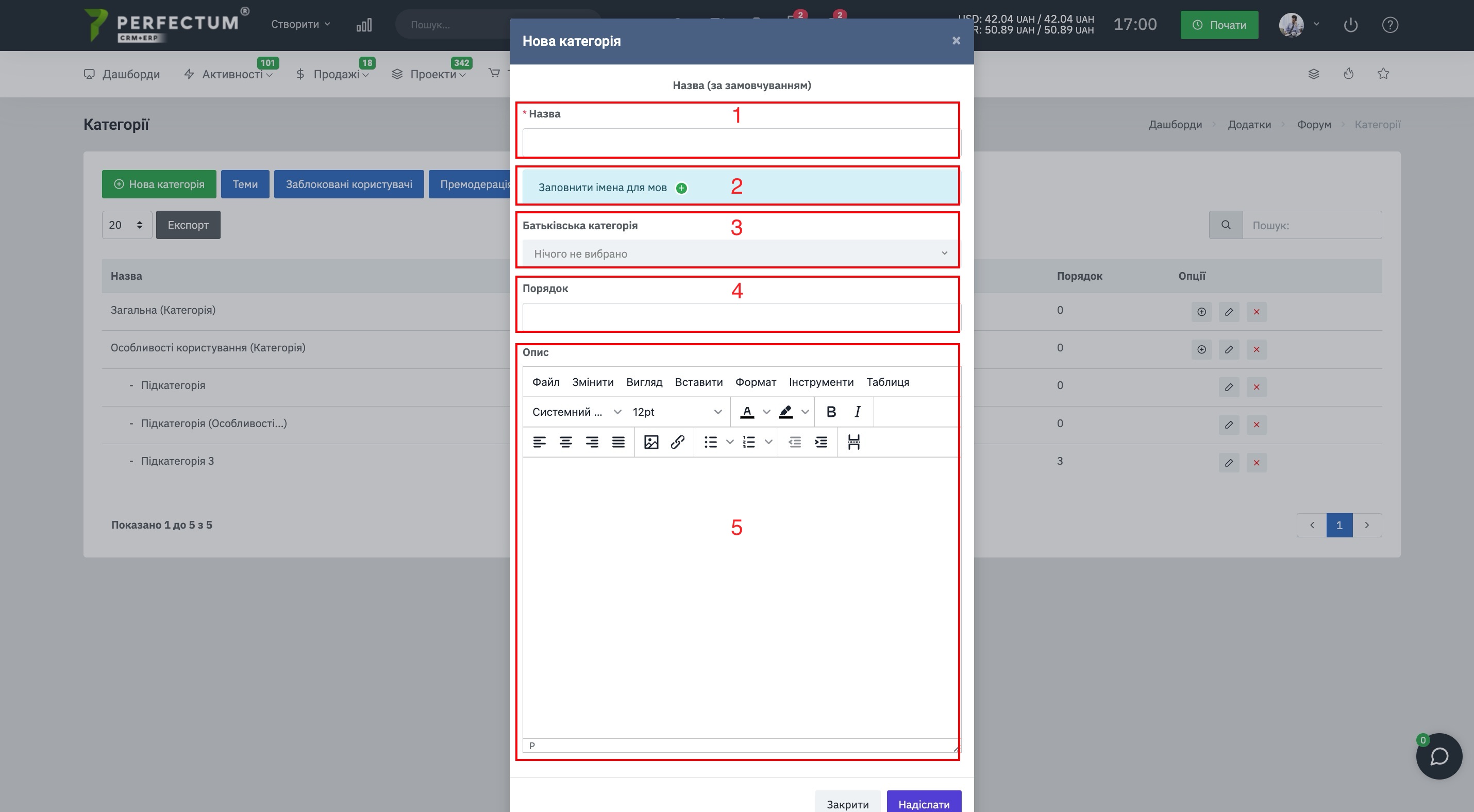Screen dimensions: 1474x812
Task: Click the Назва input field
Action: click(740, 142)
